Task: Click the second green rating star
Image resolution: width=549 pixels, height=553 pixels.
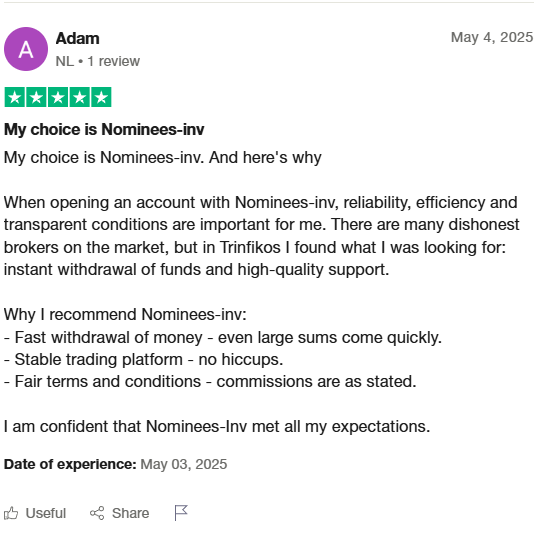Action: [36, 97]
